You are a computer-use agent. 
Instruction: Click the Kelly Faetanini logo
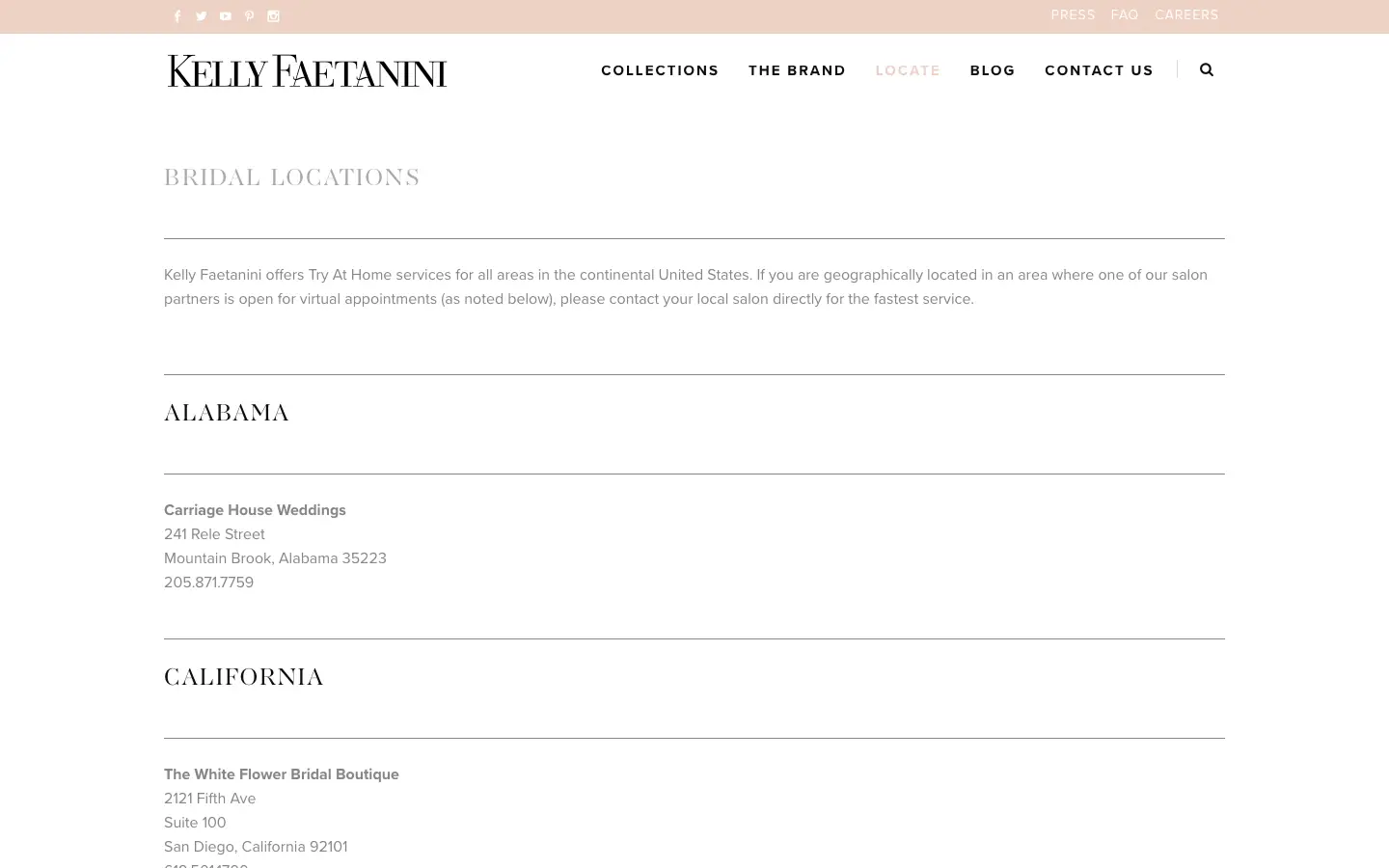[307, 70]
